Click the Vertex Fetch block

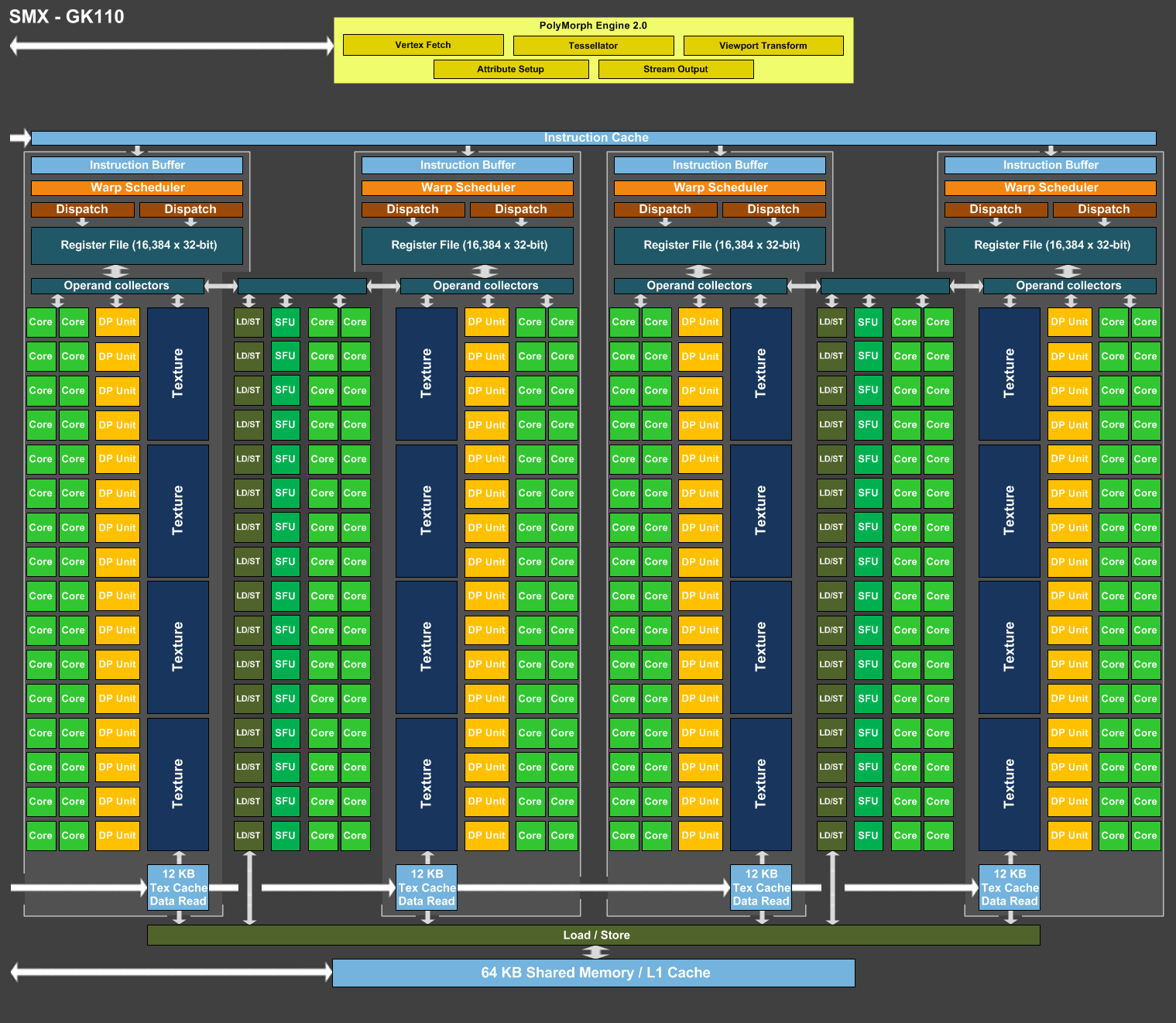[423, 45]
